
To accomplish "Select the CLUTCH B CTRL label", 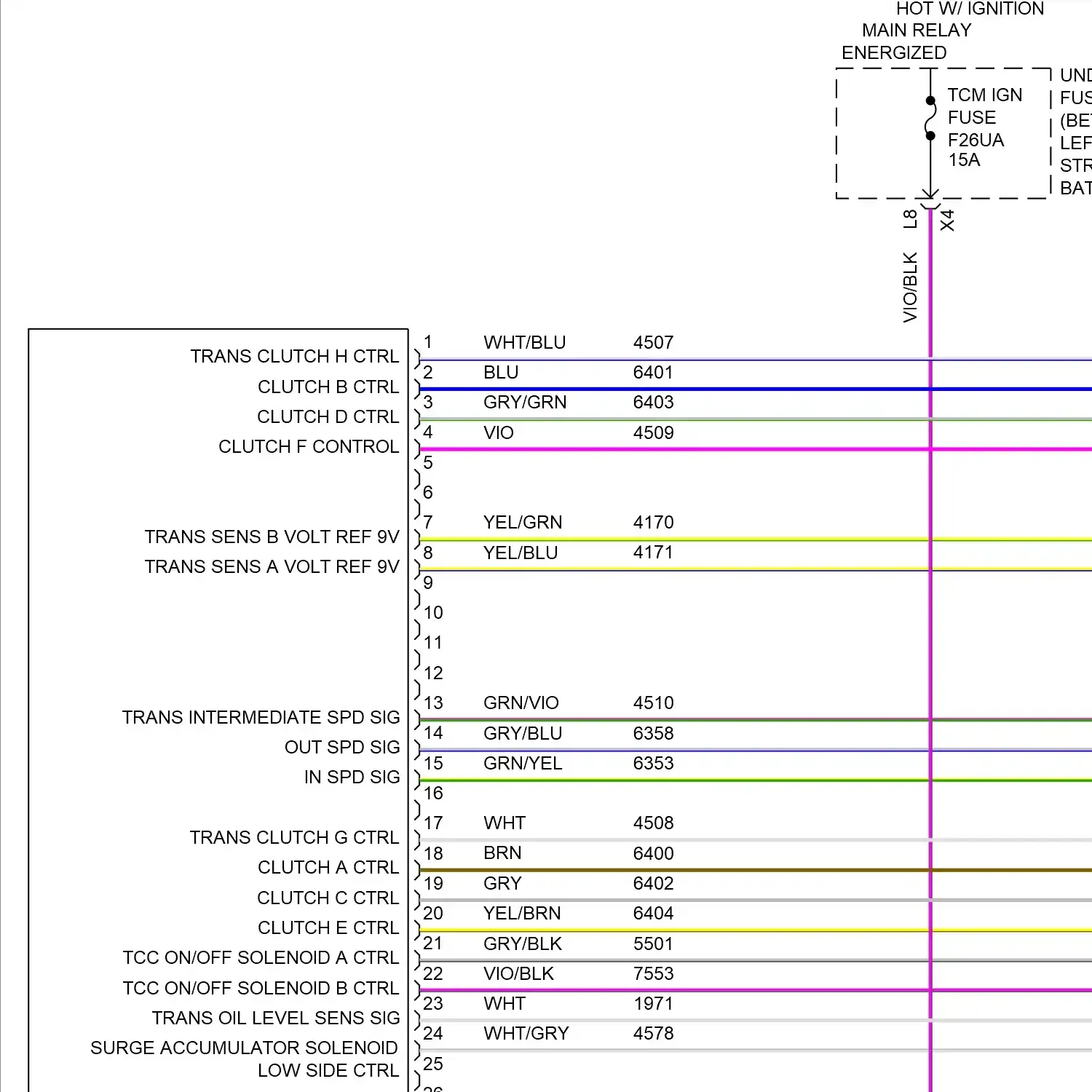I will tap(328, 387).
